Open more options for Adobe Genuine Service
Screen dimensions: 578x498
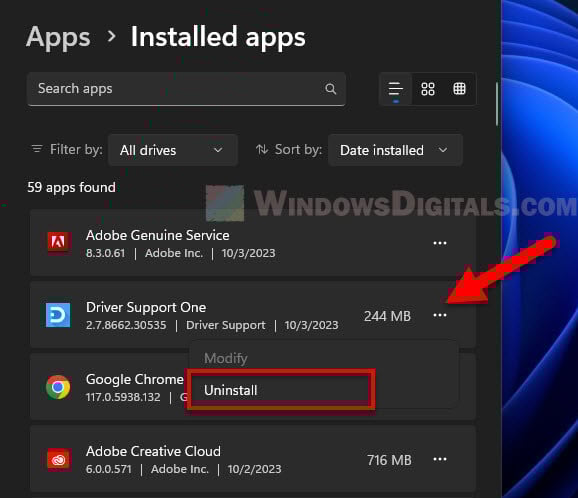pos(440,243)
